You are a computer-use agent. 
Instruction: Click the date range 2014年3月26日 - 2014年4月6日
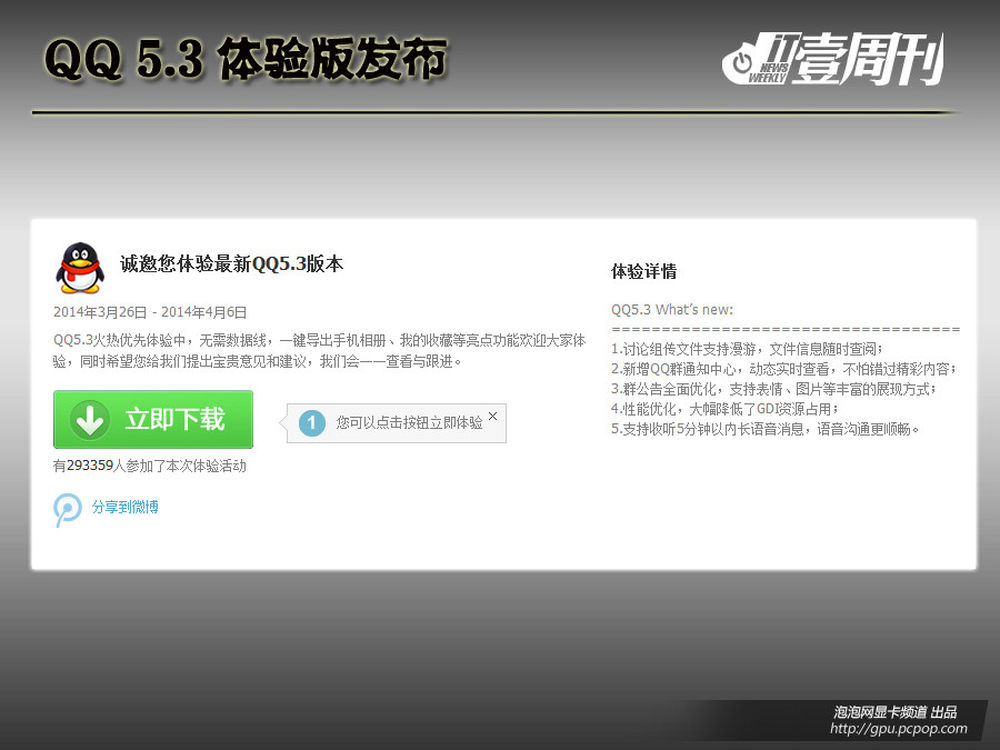tap(150, 312)
